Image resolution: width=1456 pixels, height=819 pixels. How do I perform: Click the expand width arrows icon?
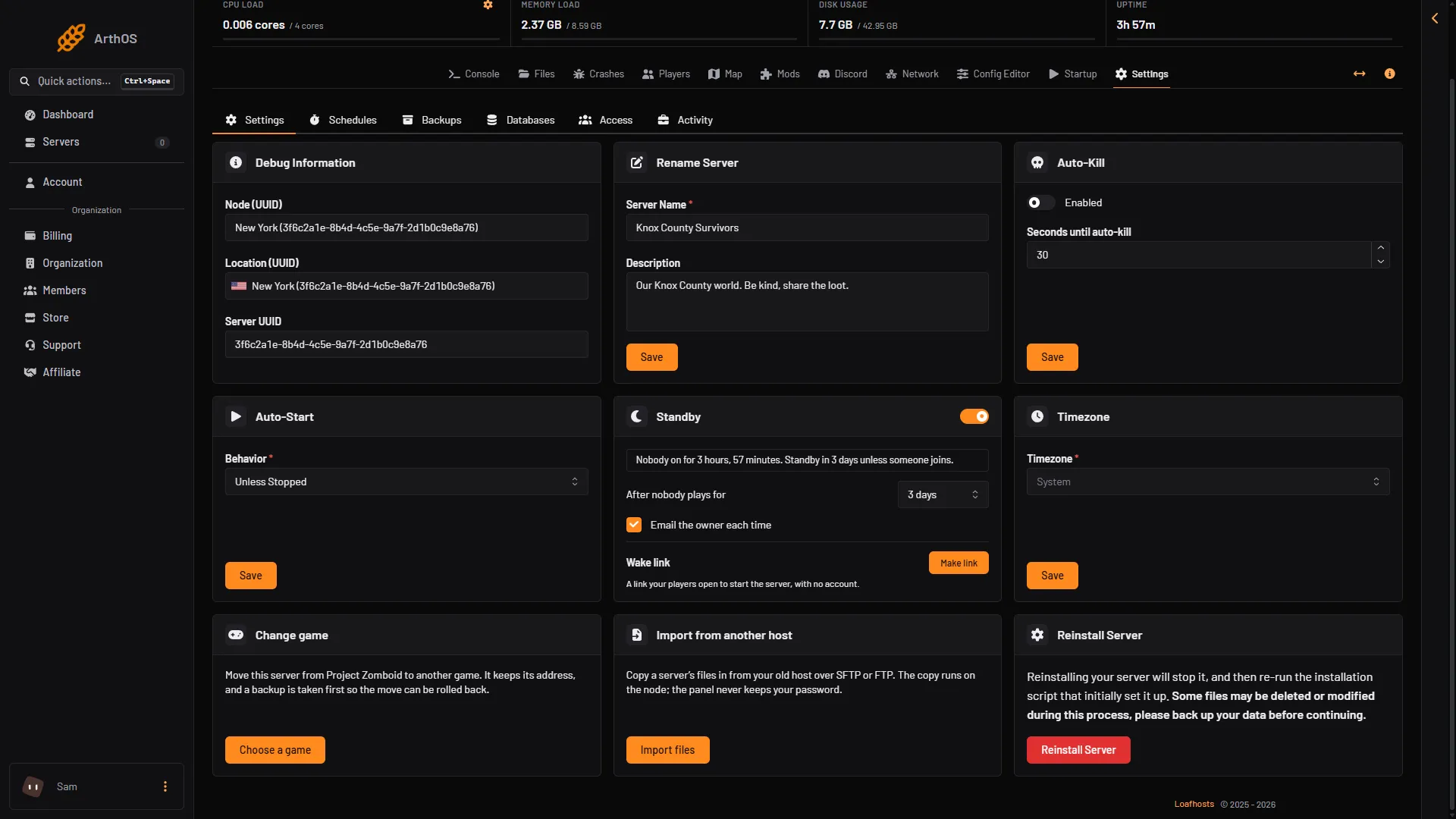[x=1359, y=74]
